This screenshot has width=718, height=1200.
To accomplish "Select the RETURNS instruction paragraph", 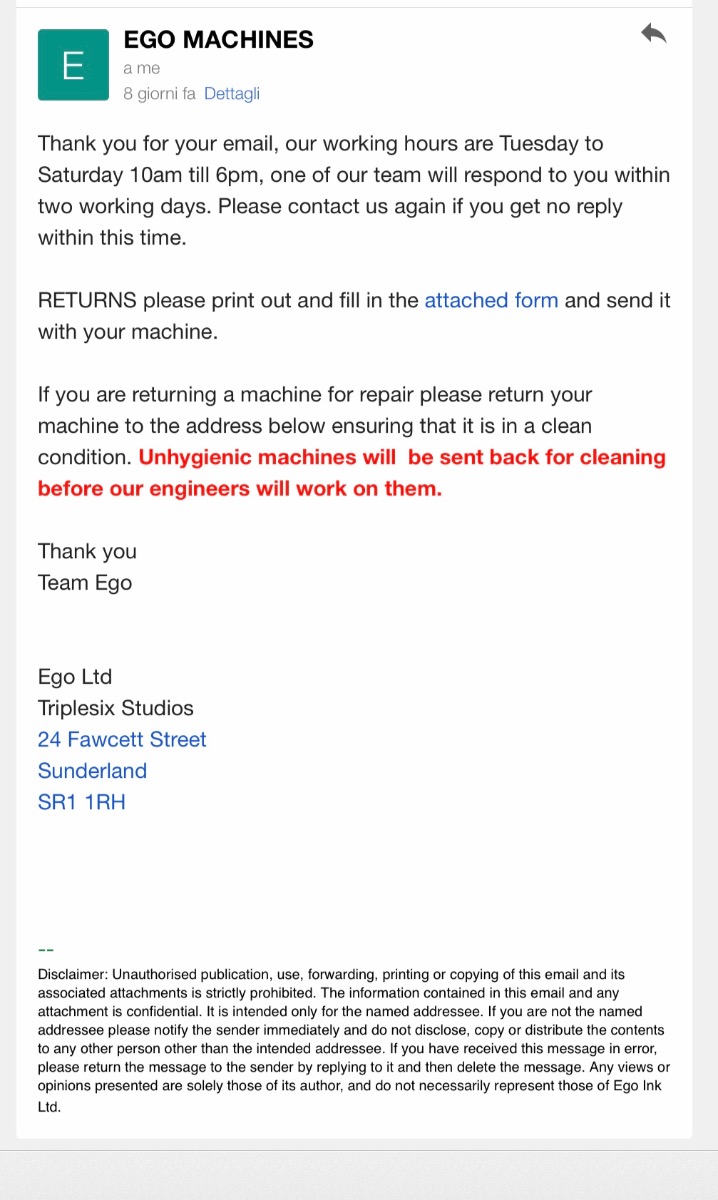I will (x=354, y=316).
